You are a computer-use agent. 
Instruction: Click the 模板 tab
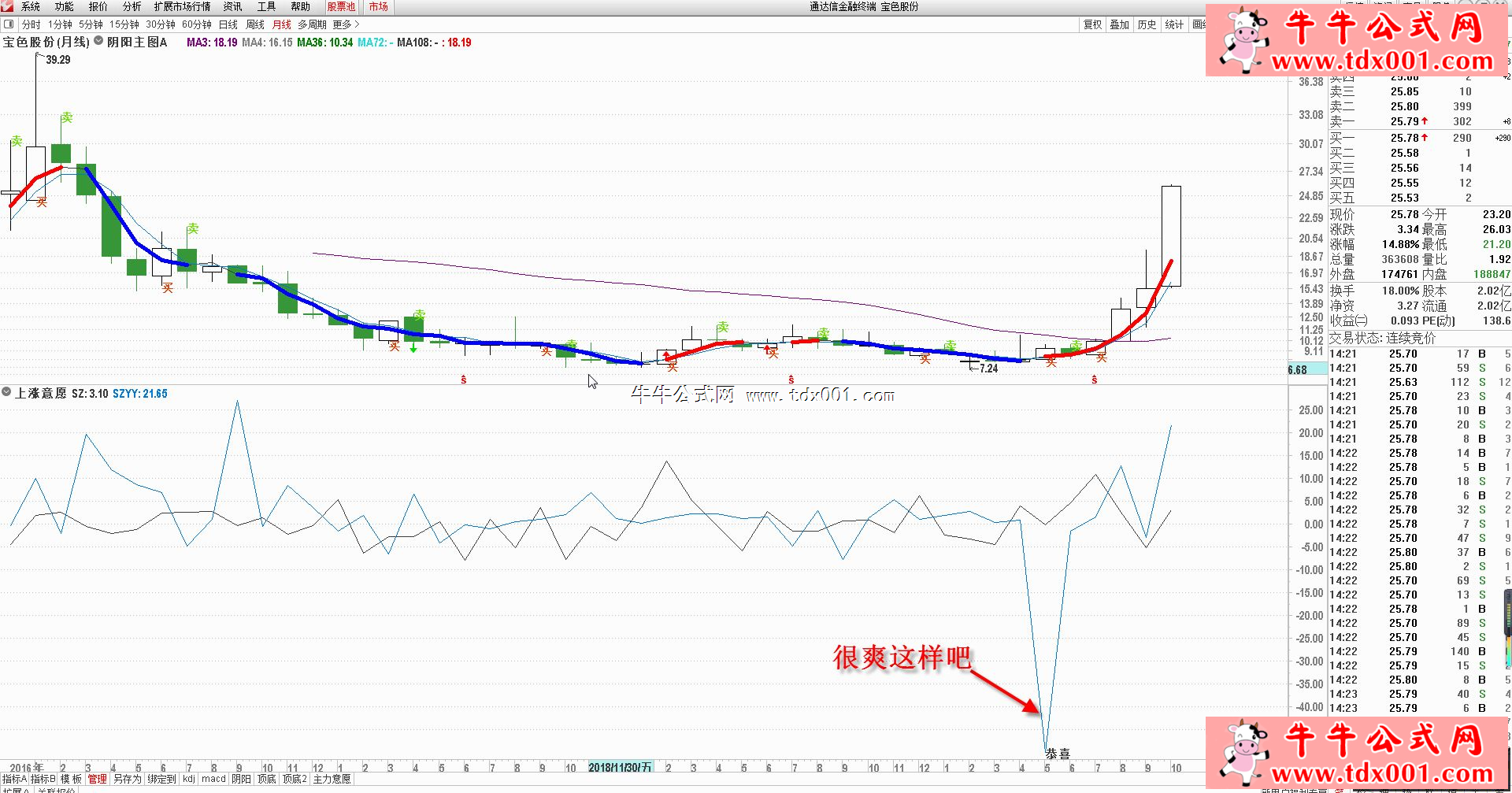[x=71, y=779]
